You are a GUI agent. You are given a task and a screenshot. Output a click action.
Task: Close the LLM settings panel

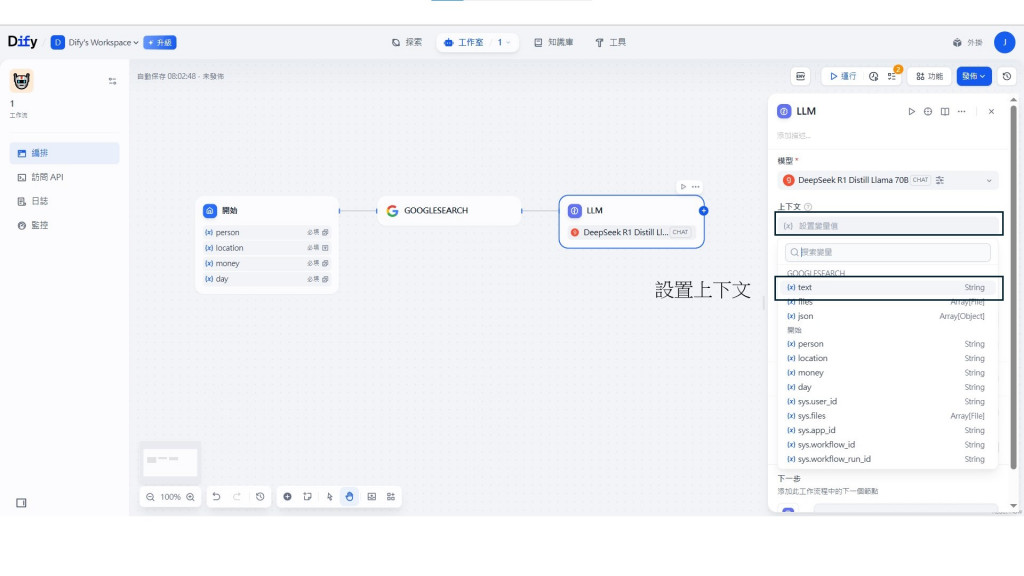991,112
